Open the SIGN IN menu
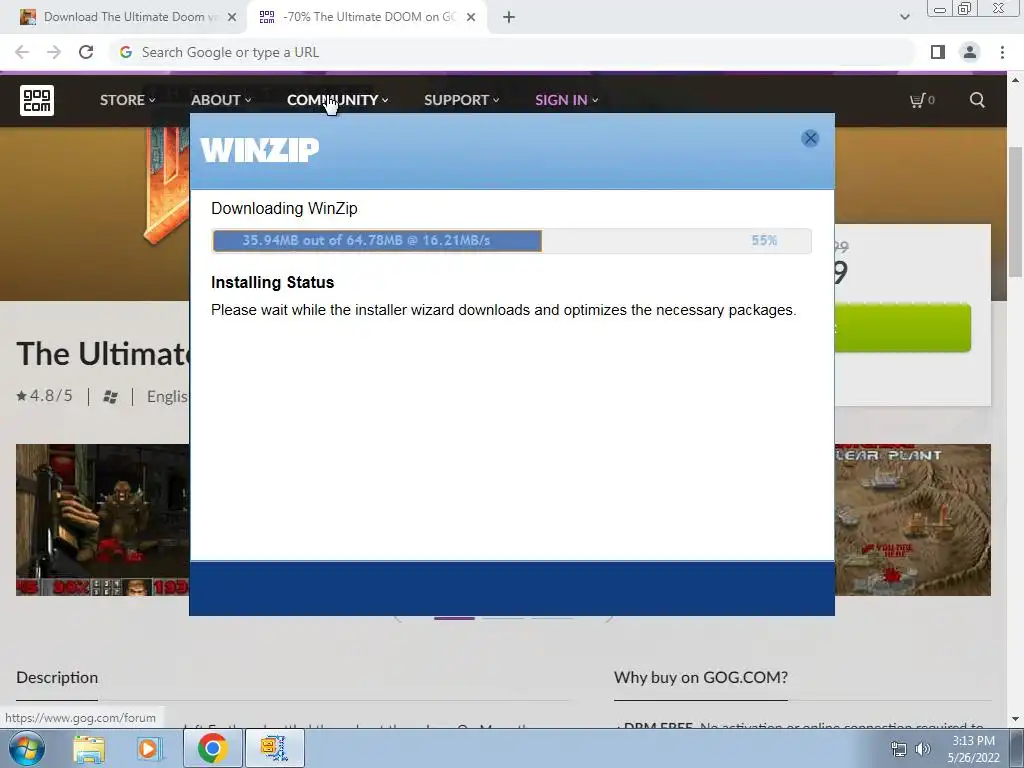The height and width of the screenshot is (768, 1024). [566, 100]
